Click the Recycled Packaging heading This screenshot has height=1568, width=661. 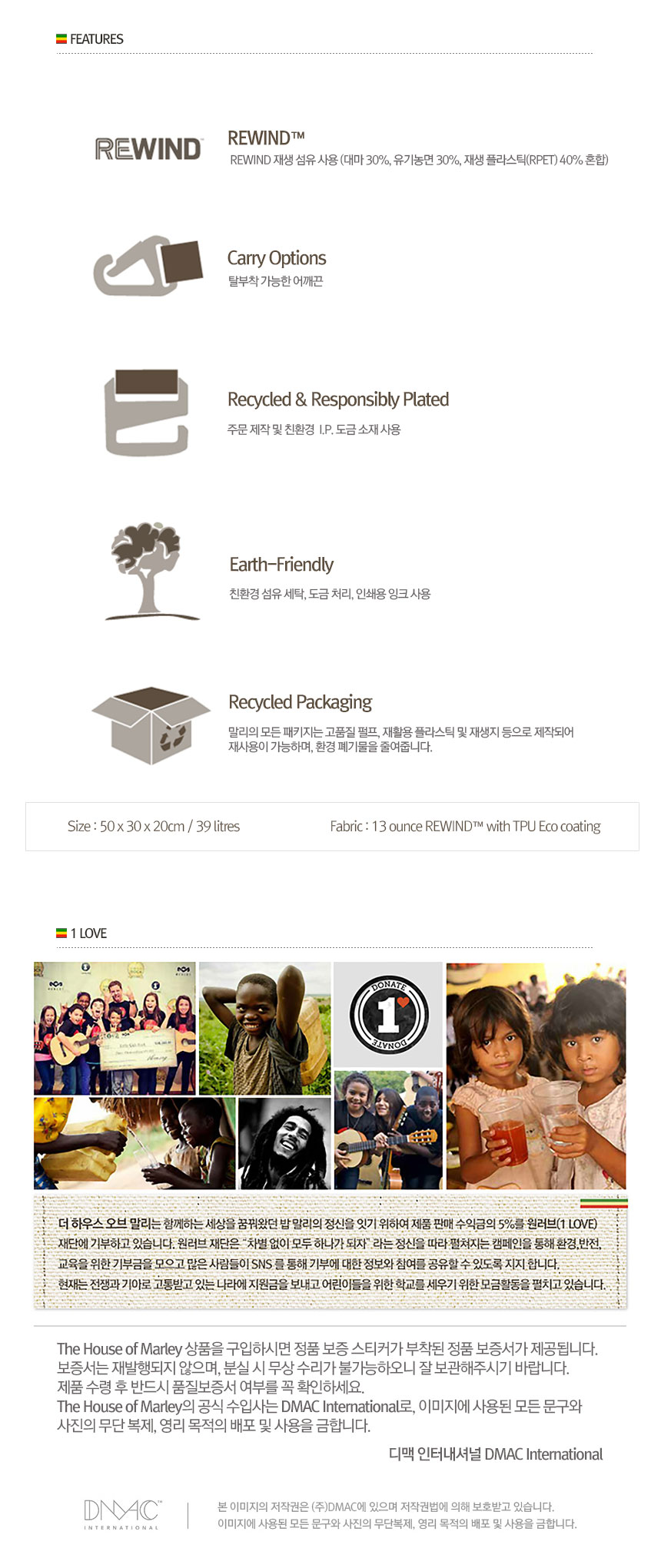[300, 702]
